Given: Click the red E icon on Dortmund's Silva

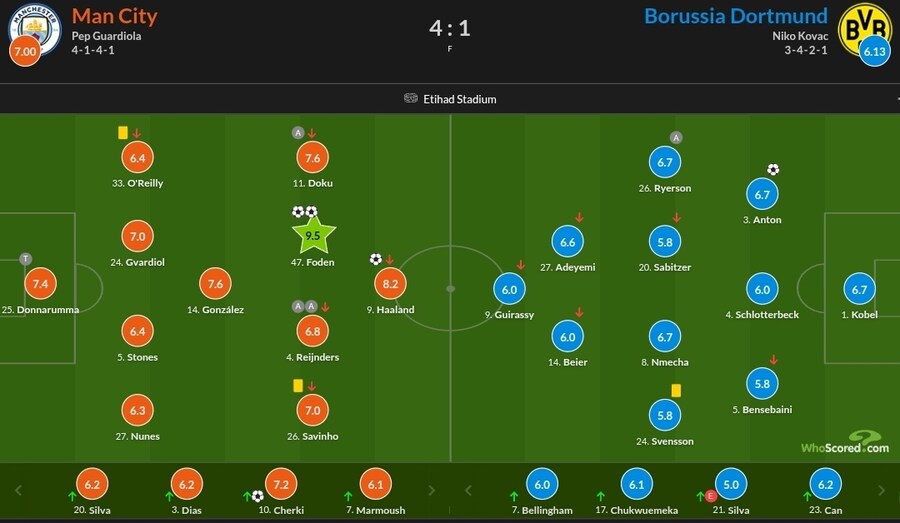Looking at the screenshot, I should click(711, 495).
